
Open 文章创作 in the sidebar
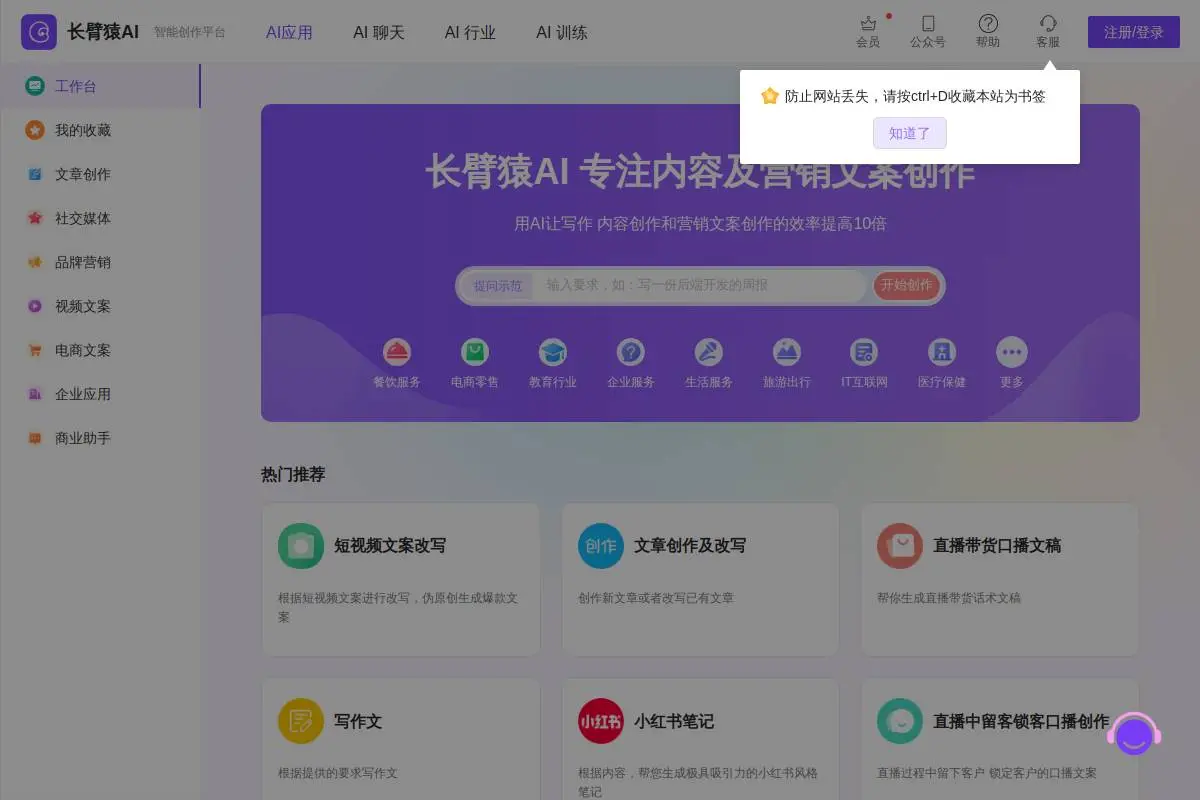pos(100,174)
